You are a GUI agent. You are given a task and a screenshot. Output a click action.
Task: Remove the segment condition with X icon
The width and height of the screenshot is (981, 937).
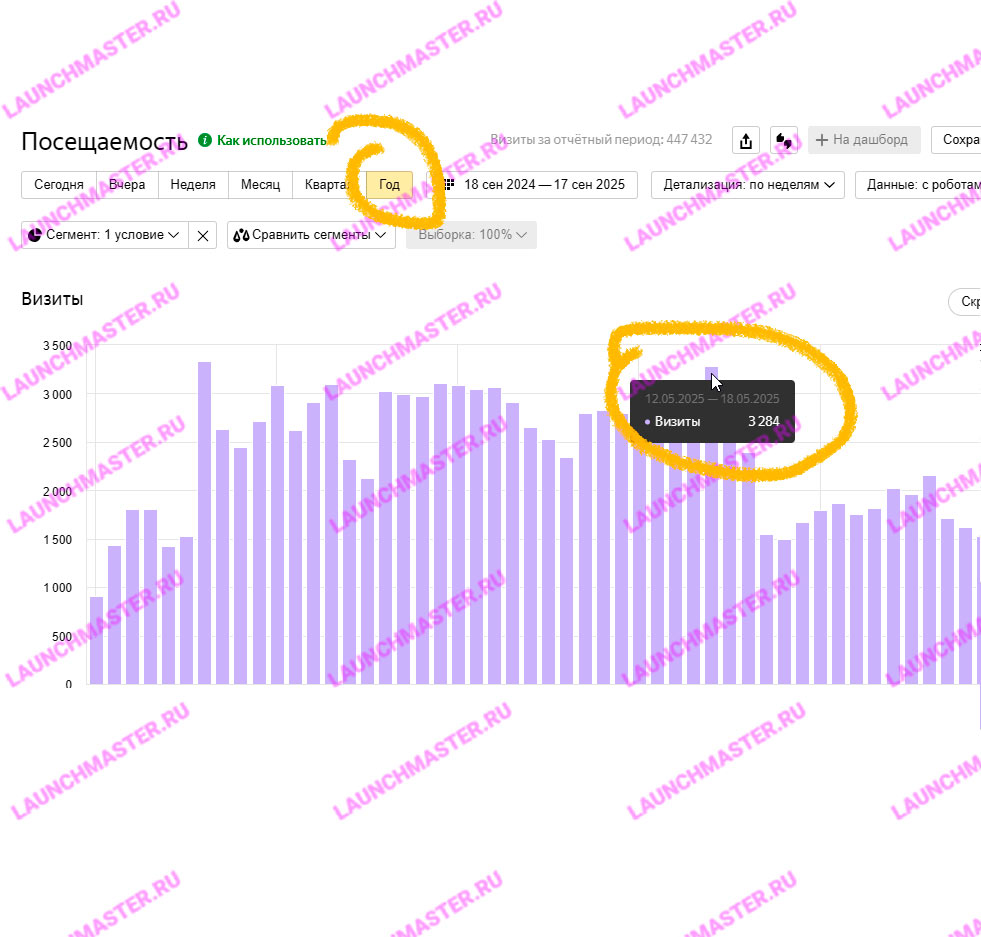pos(202,235)
